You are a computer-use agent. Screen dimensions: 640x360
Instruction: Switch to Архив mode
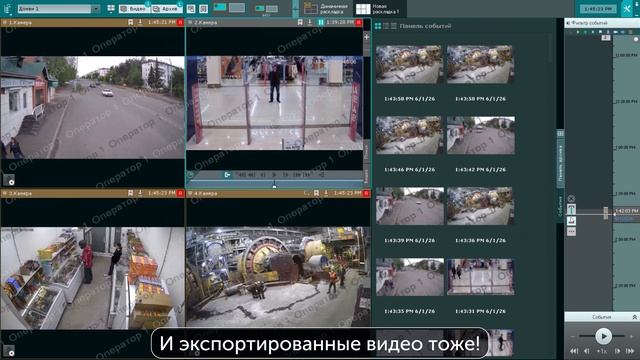coord(167,9)
